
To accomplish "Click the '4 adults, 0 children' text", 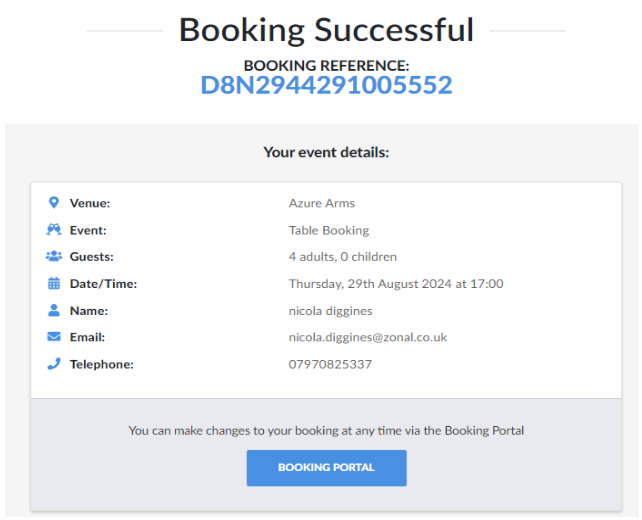I will pyautogui.click(x=342, y=257).
